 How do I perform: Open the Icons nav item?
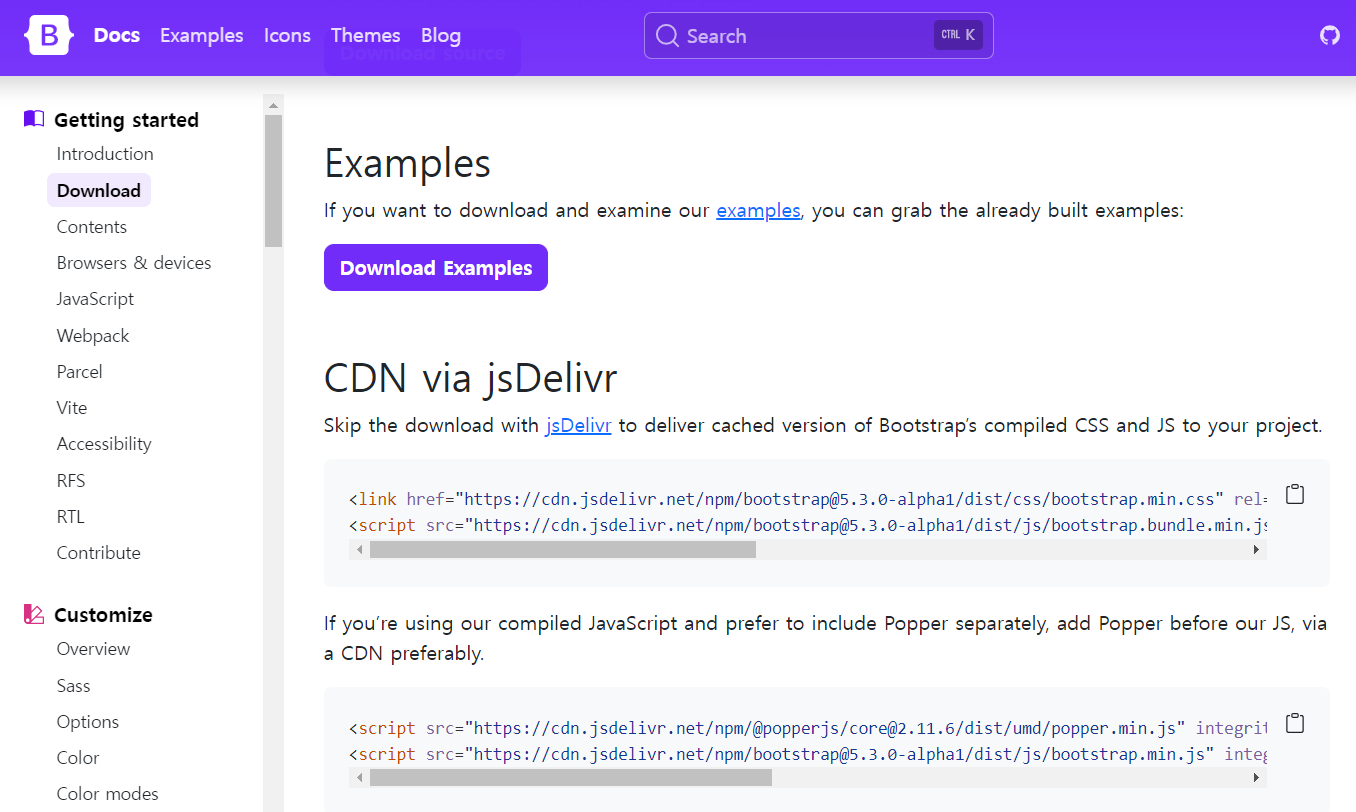(x=287, y=35)
